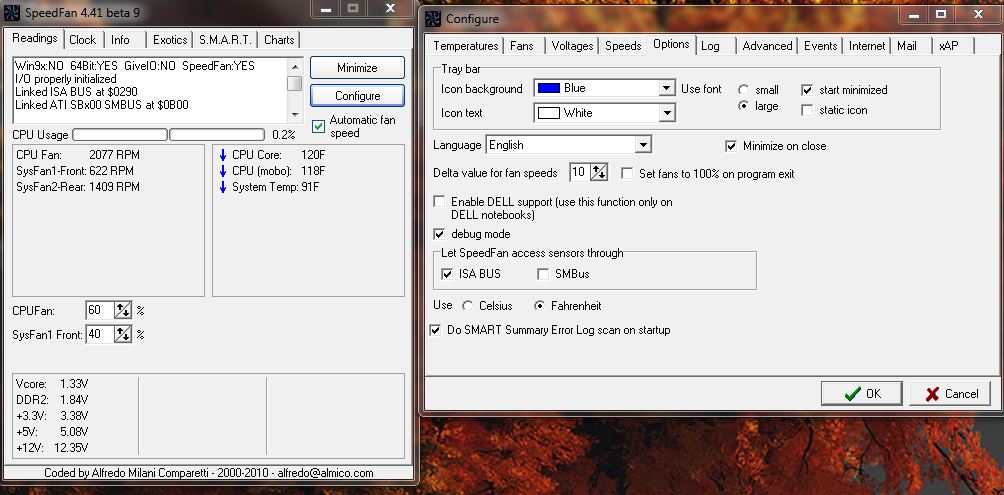Viewport: 1004px width, 495px height.
Task: Confirm settings with the OK button
Action: 861,394
